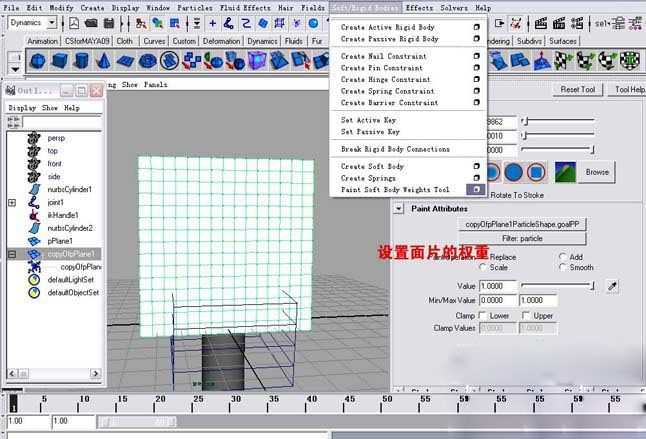Click the Tool Help button
Image resolution: width=646 pixels, height=439 pixels.
[628, 89]
